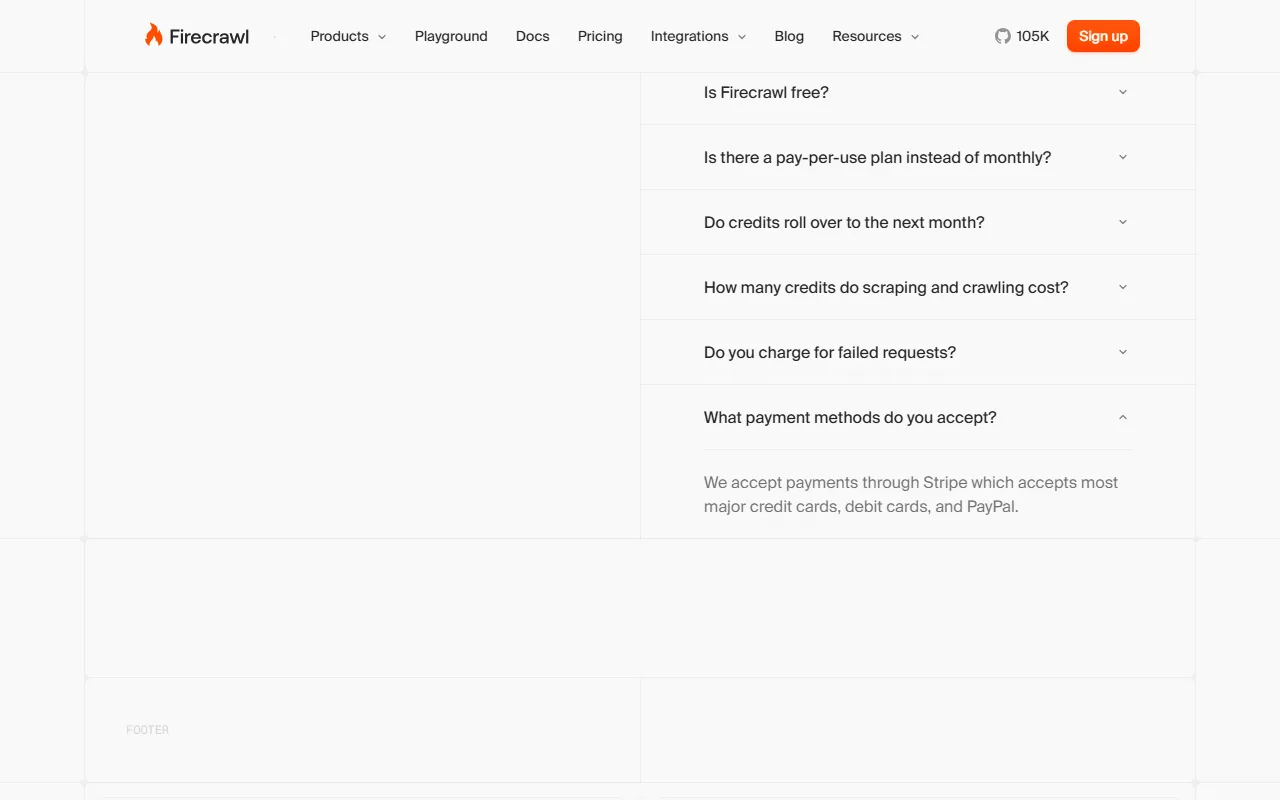Viewport: 1280px width, 800px height.
Task: Click chevron beside pay-per-use plan question
Action: click(1122, 157)
